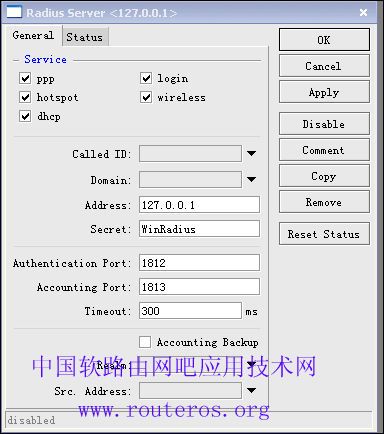Viewport: 384px width, 434px height.
Task: Expand the Src. Address field arrow
Action: 251,390
